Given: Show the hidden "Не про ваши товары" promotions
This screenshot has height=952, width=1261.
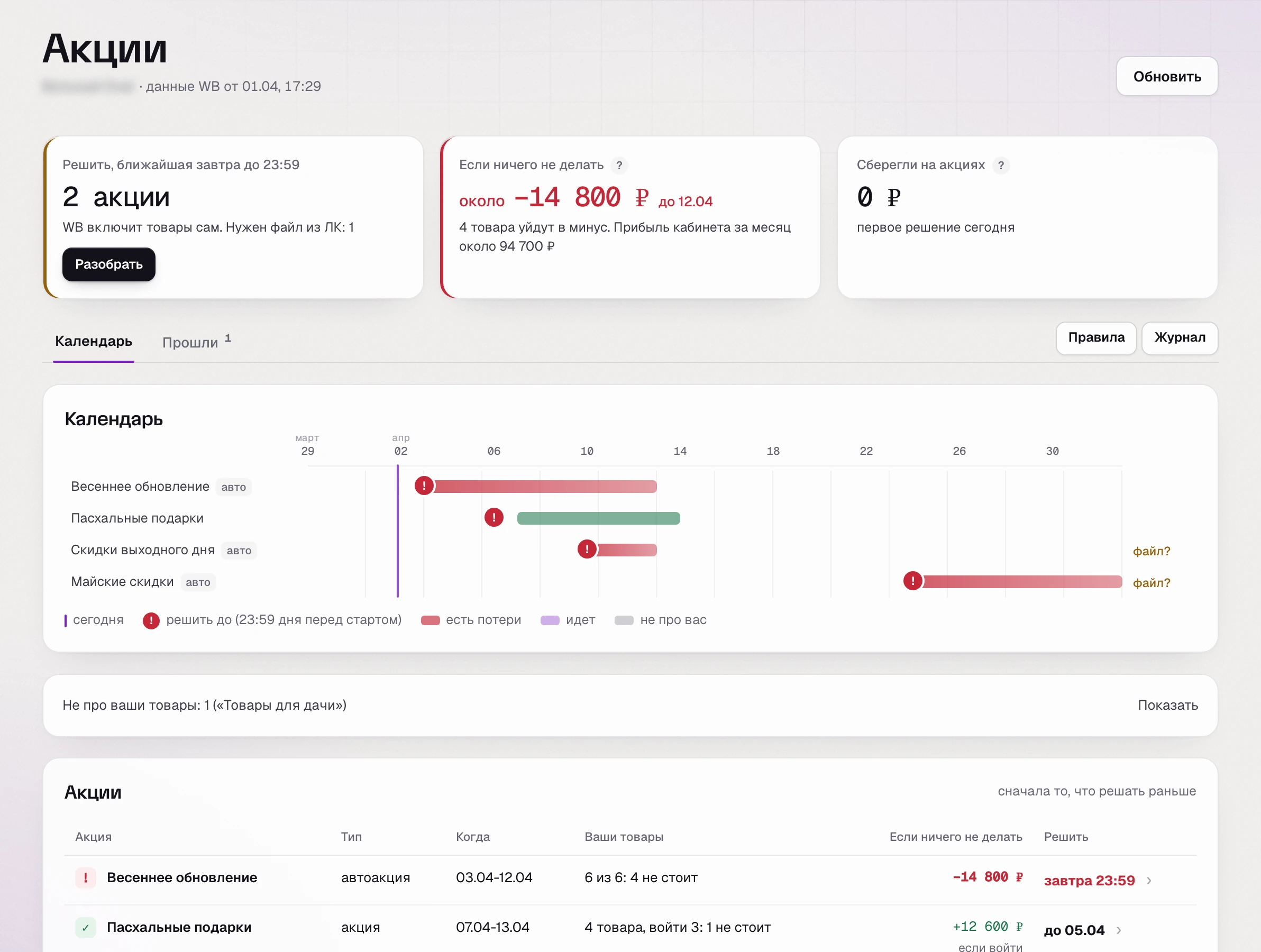Looking at the screenshot, I should point(1167,705).
